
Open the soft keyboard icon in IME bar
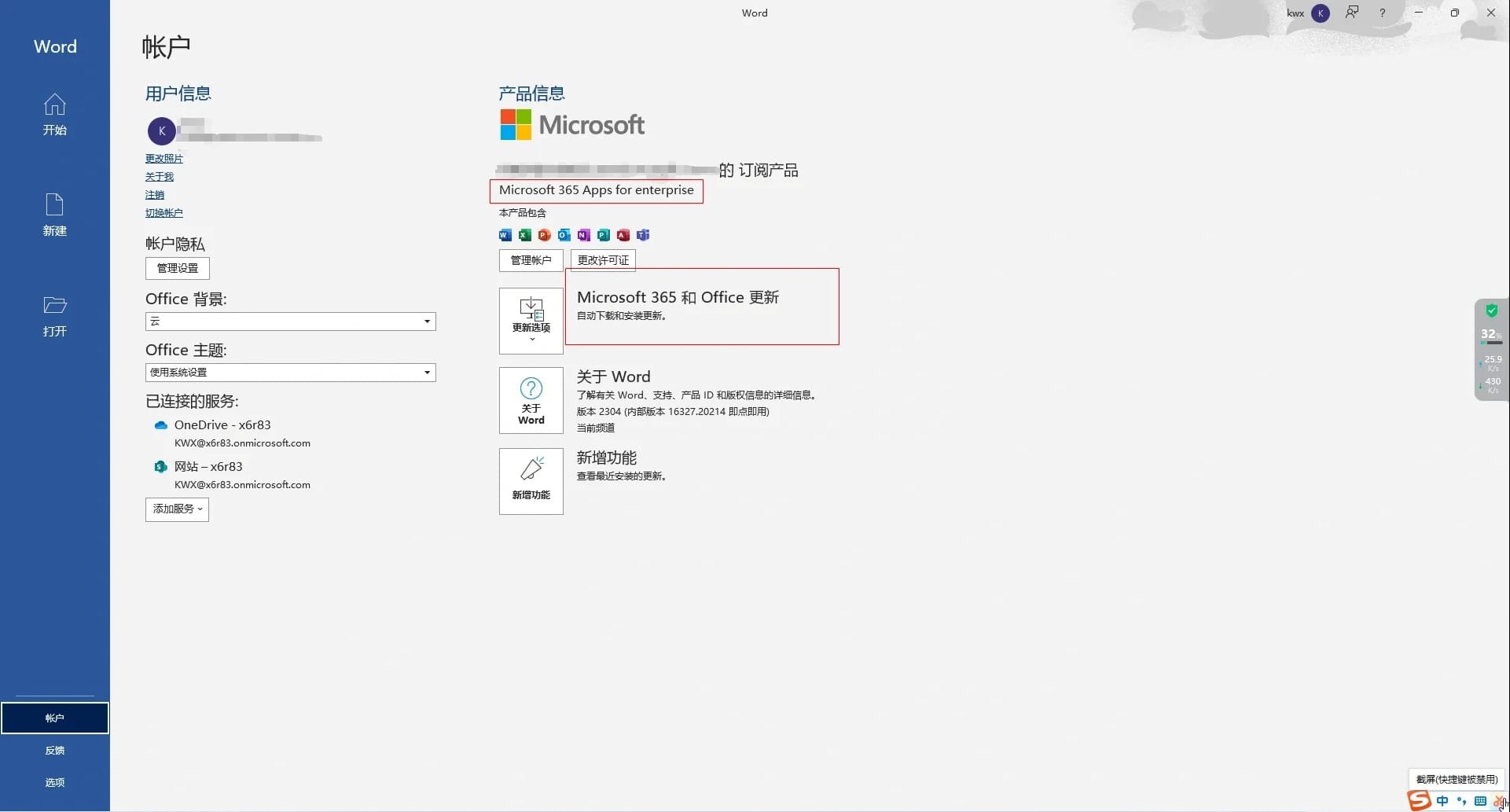pyautogui.click(x=1480, y=801)
